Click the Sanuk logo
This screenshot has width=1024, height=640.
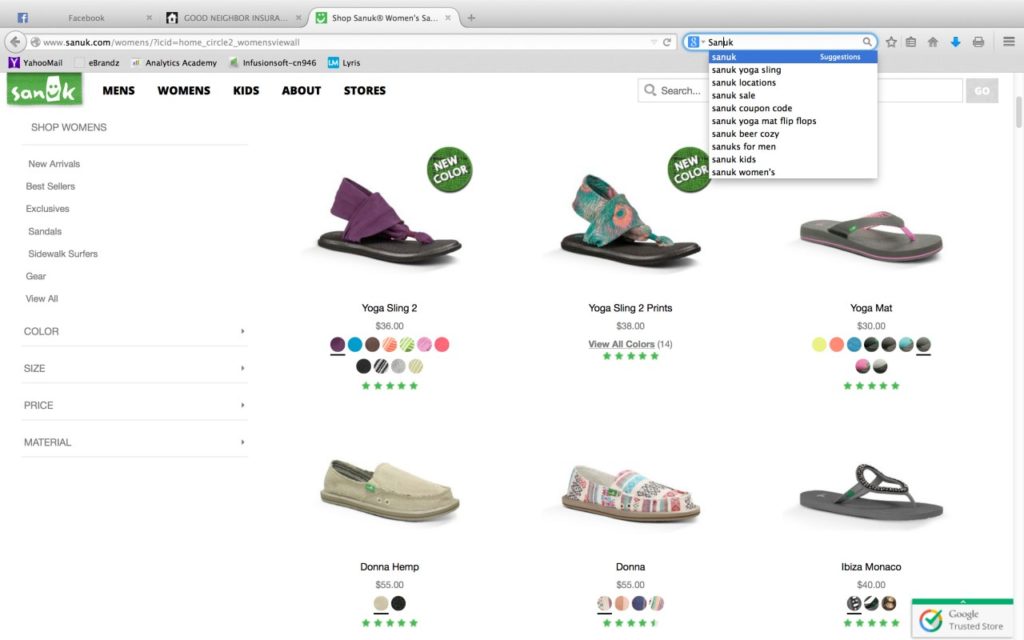pos(44,89)
